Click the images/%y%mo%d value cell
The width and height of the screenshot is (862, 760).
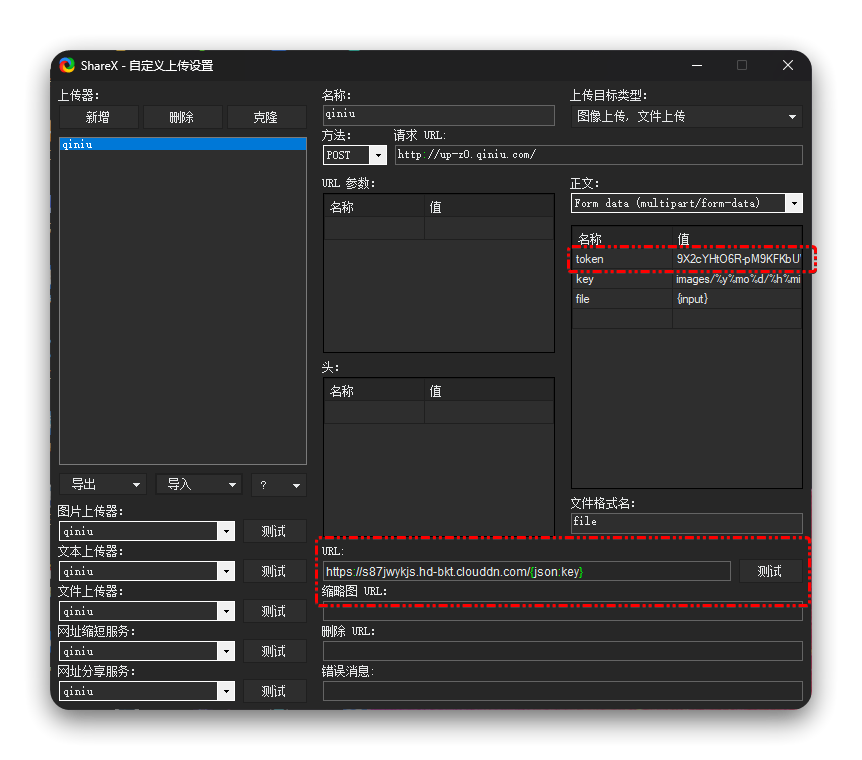tap(737, 279)
